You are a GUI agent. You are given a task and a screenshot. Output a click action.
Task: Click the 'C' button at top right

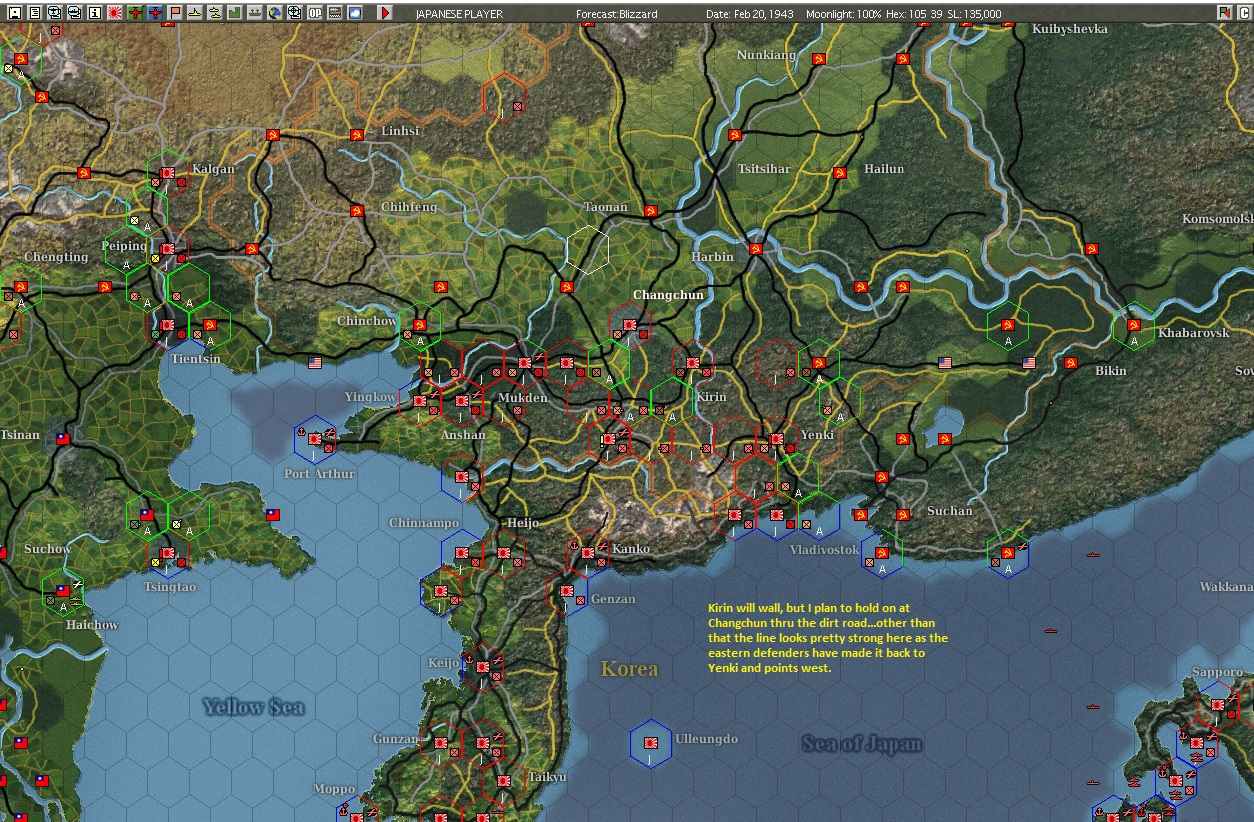1245,12
